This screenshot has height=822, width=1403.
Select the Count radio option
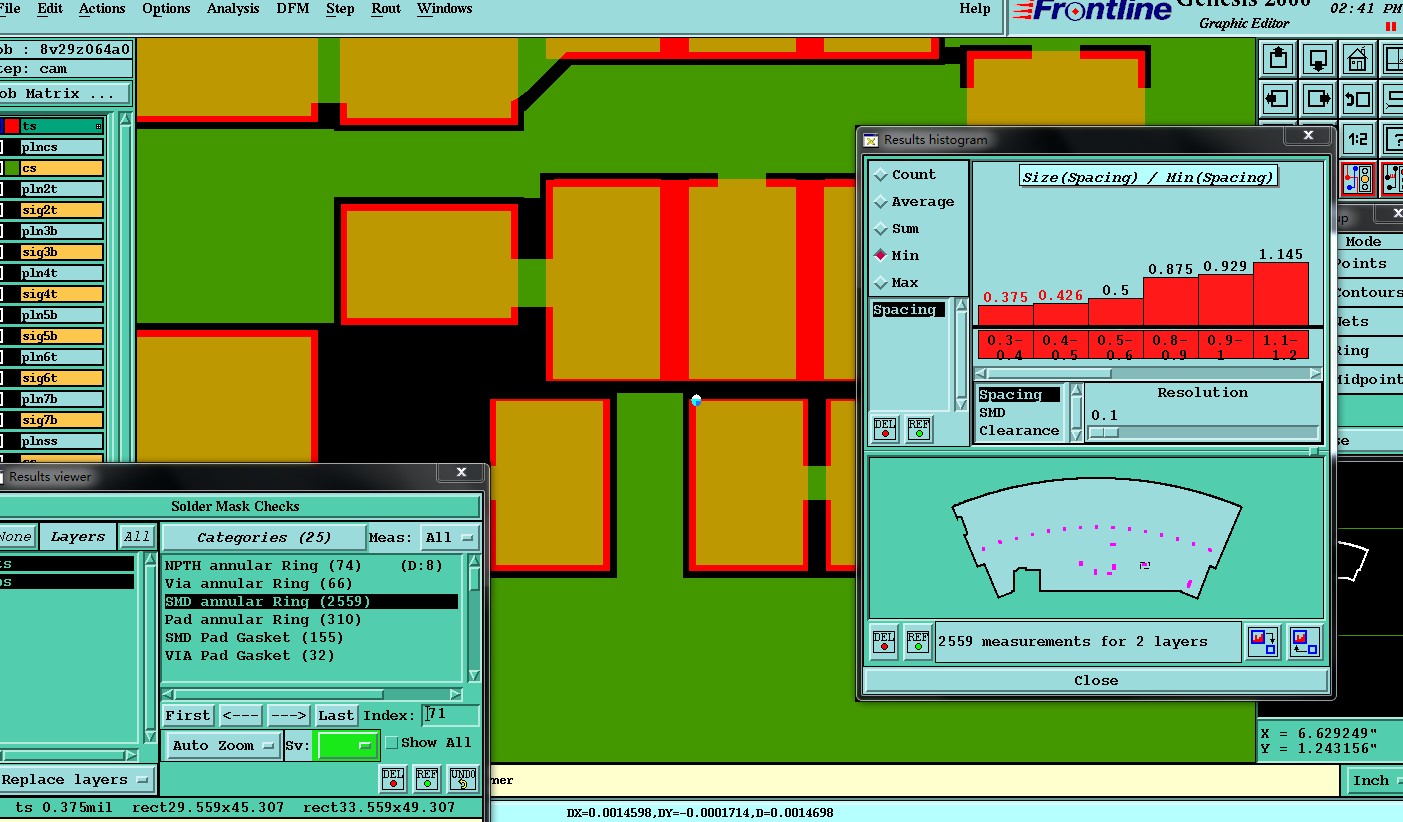[x=881, y=175]
